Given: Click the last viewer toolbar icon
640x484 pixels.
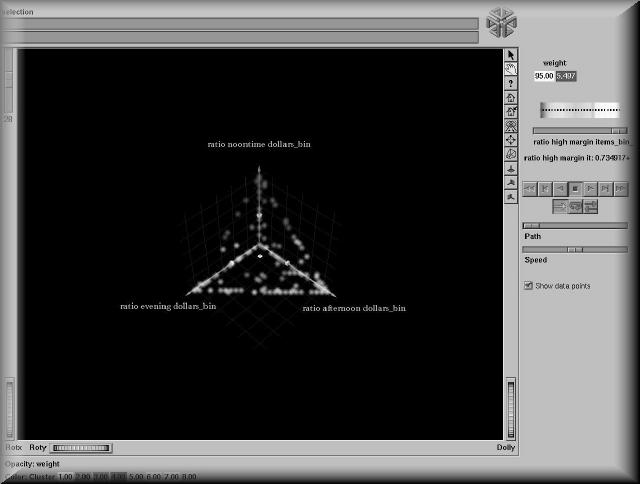Looking at the screenshot, I should coord(511,197).
